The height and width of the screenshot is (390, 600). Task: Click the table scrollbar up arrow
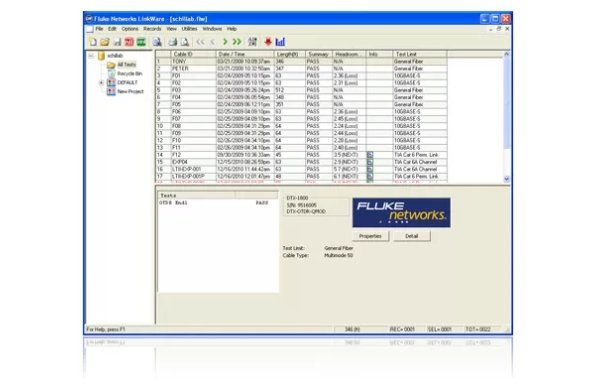(x=507, y=54)
